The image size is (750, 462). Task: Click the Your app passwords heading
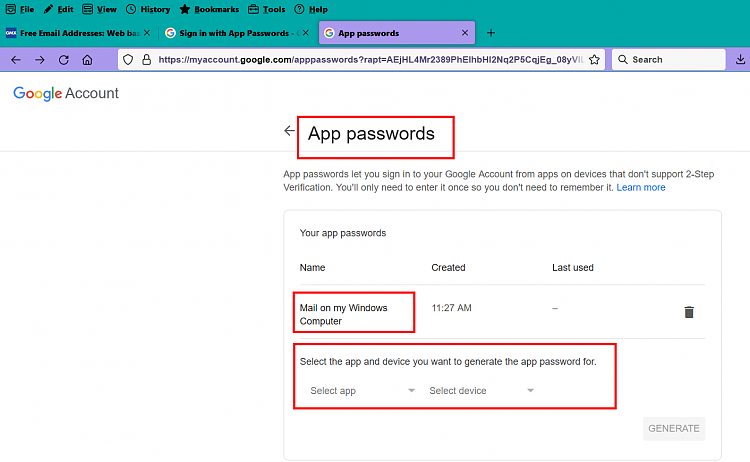click(342, 233)
